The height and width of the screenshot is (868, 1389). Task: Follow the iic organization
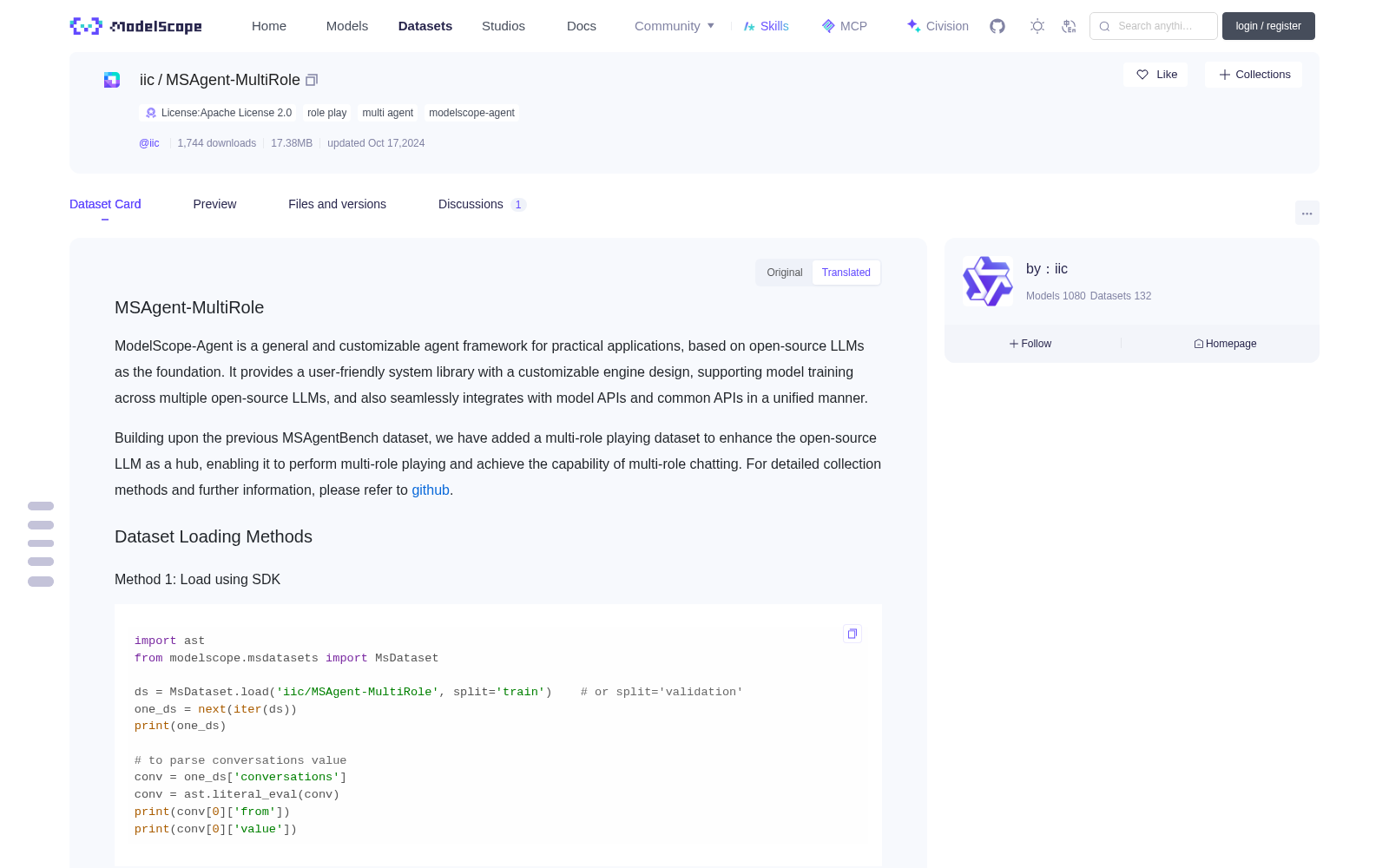pyautogui.click(x=1030, y=344)
